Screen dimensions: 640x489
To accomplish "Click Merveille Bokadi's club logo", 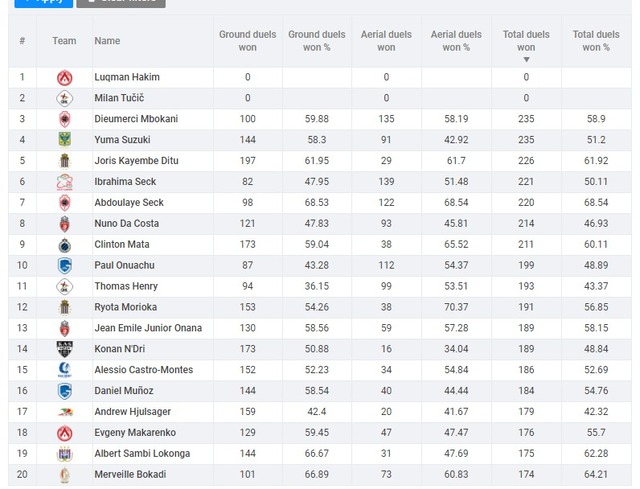I will tap(65, 475).
